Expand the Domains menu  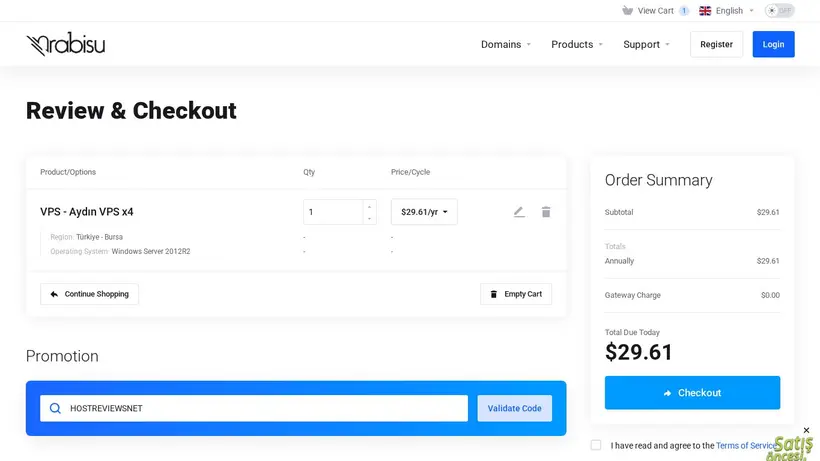point(506,44)
